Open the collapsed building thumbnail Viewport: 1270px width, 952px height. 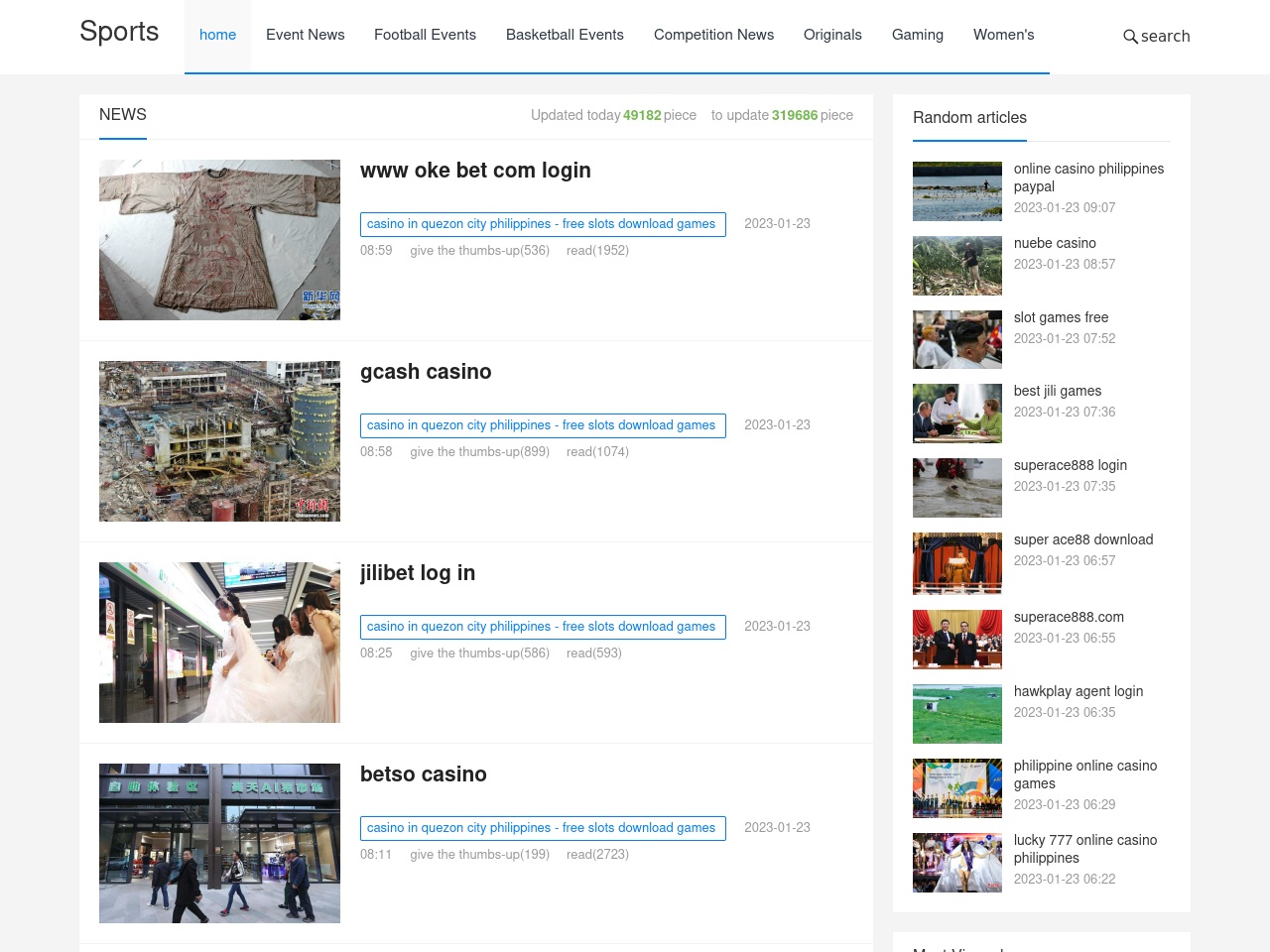pos(219,441)
